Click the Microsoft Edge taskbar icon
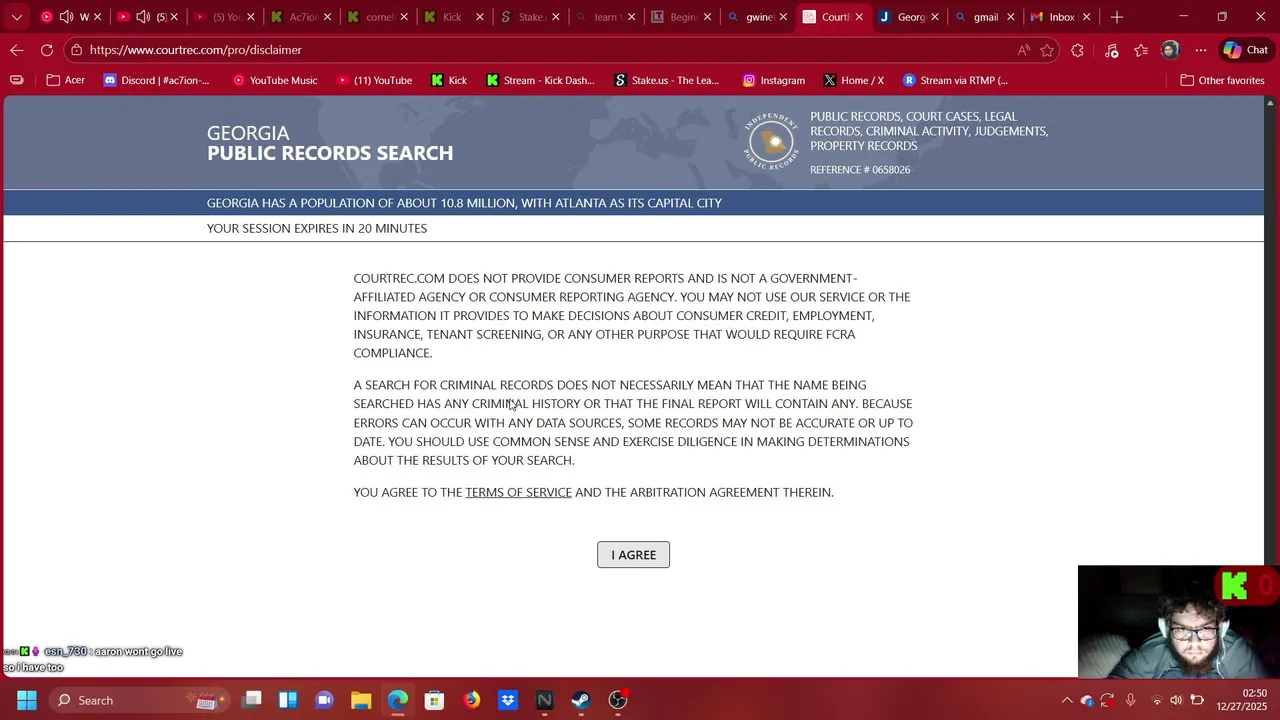Viewport: 1280px width, 720px height. click(x=398, y=700)
